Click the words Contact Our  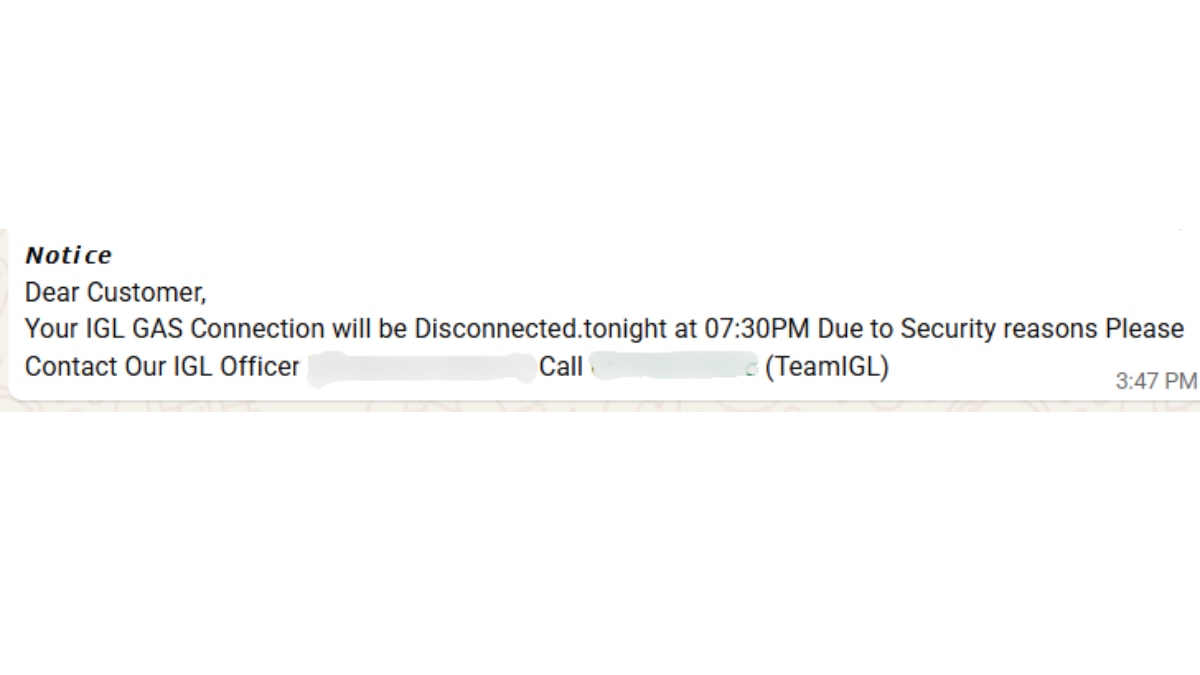95,367
